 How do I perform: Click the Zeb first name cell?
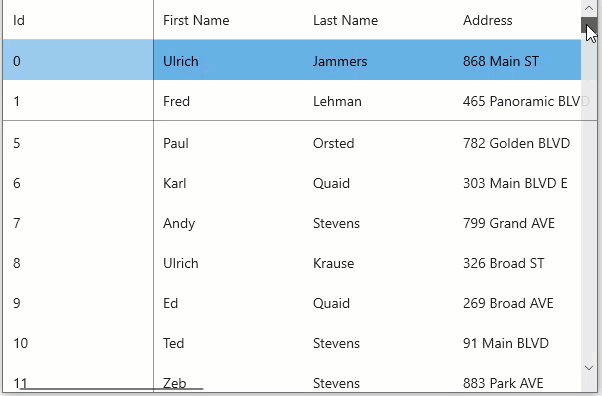click(x=228, y=378)
